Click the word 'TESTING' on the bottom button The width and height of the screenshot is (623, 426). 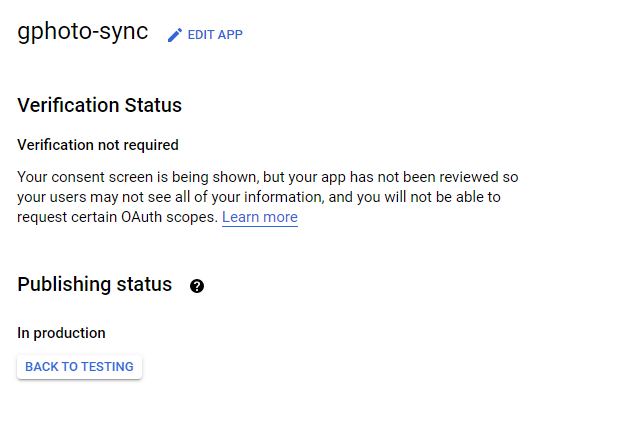(x=107, y=367)
